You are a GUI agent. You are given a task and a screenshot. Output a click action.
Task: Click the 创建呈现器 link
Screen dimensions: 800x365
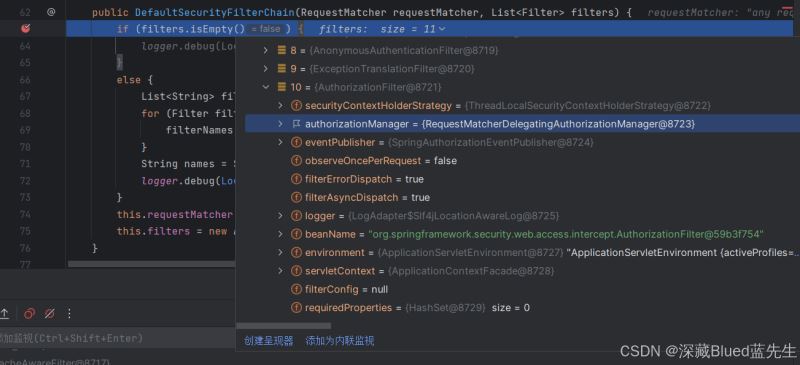pos(268,341)
